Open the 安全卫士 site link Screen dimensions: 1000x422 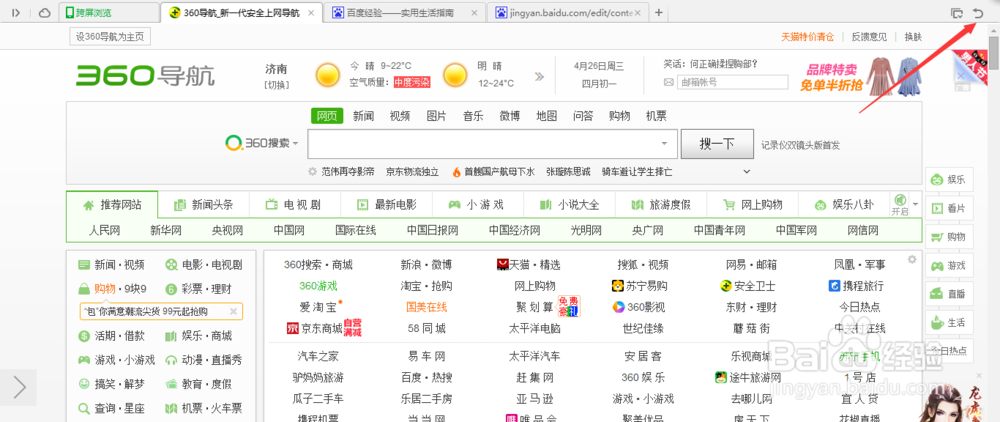747,286
